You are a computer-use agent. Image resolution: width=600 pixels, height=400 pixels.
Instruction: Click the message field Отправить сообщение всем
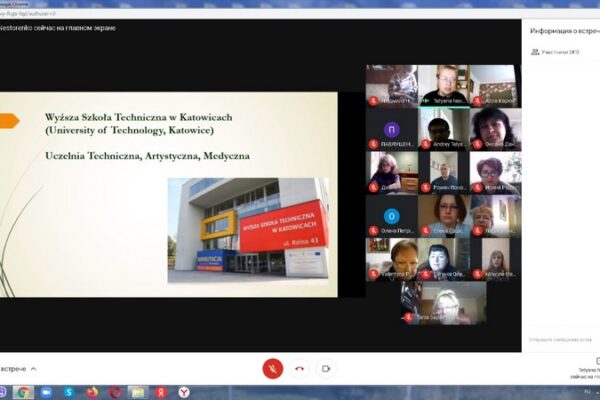[560, 340]
